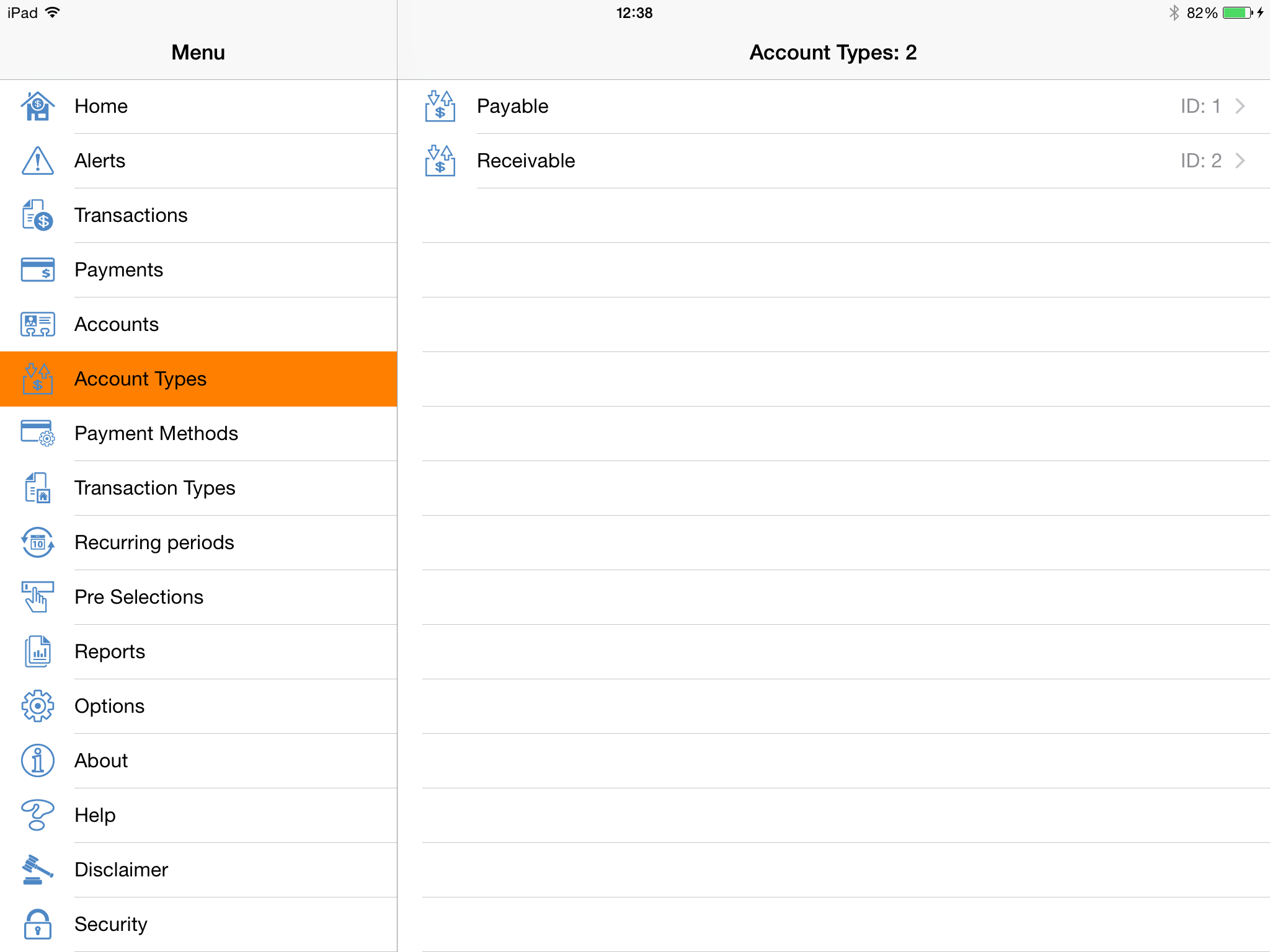The width and height of the screenshot is (1270, 952).
Task: Open the Transaction Types menu item
Action: [155, 488]
